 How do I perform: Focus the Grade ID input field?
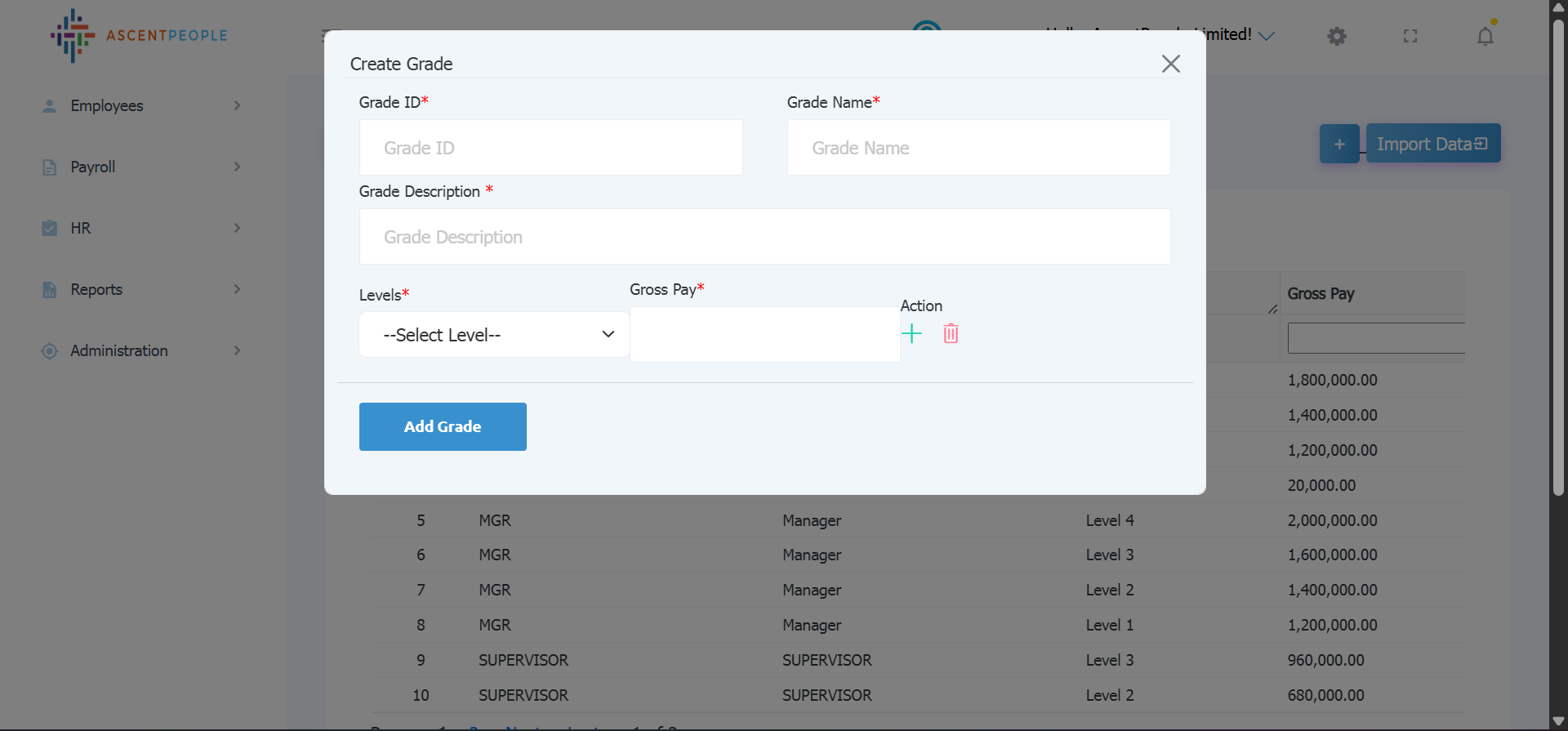click(550, 148)
